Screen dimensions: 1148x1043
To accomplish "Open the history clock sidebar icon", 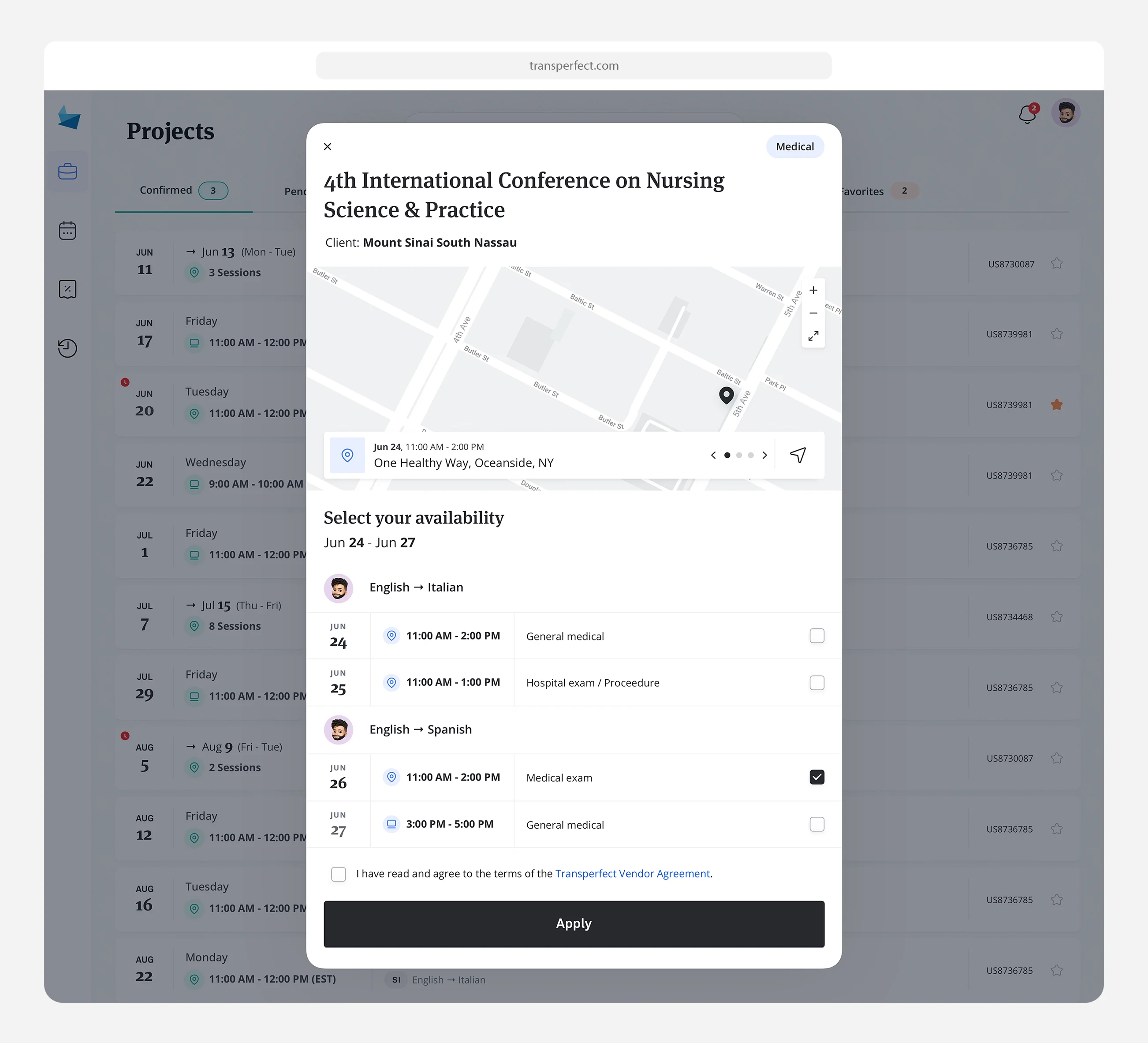I will click(68, 348).
